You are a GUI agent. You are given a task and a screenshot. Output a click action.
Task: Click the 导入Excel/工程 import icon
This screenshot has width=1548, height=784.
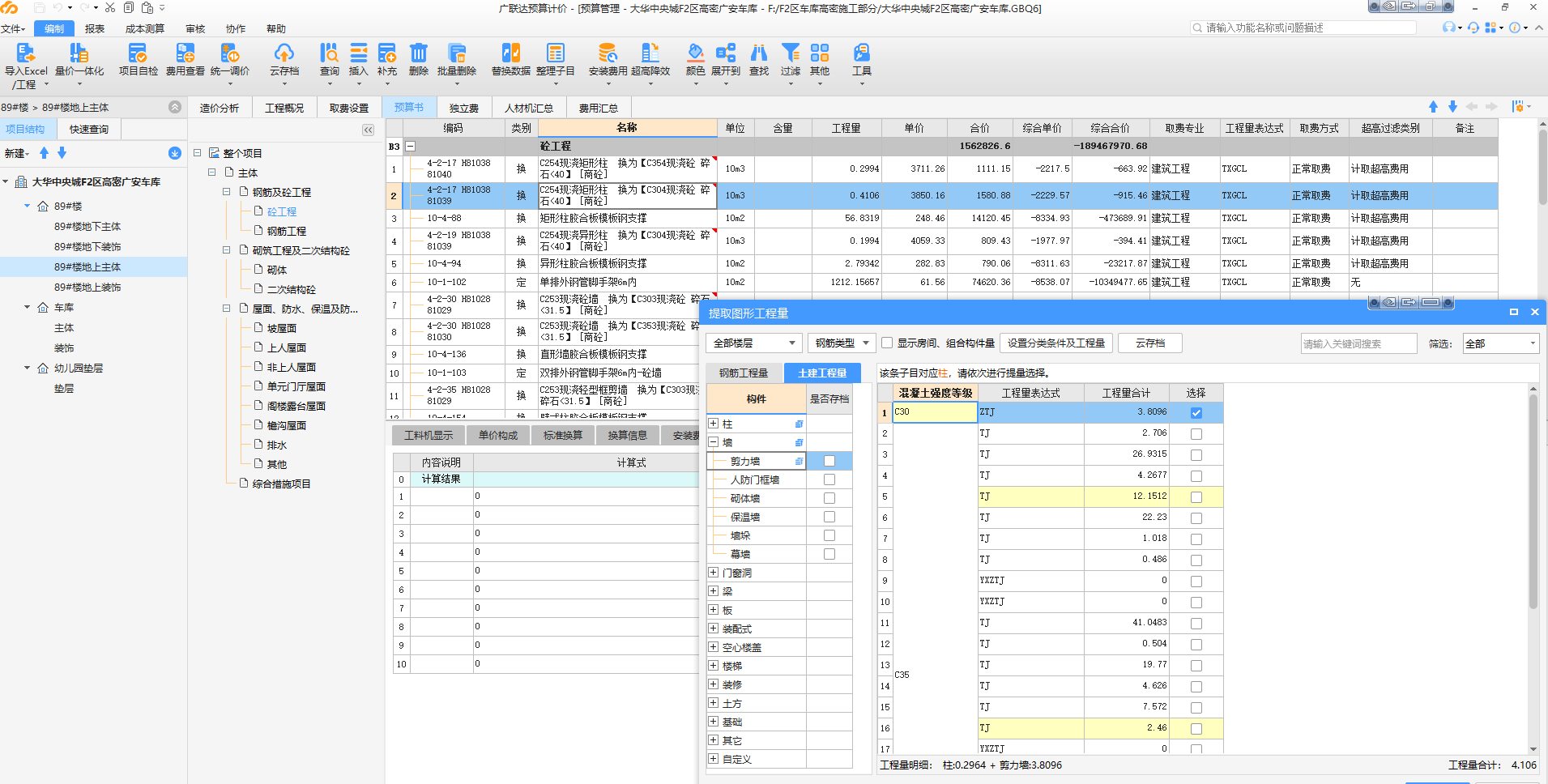coord(25,54)
